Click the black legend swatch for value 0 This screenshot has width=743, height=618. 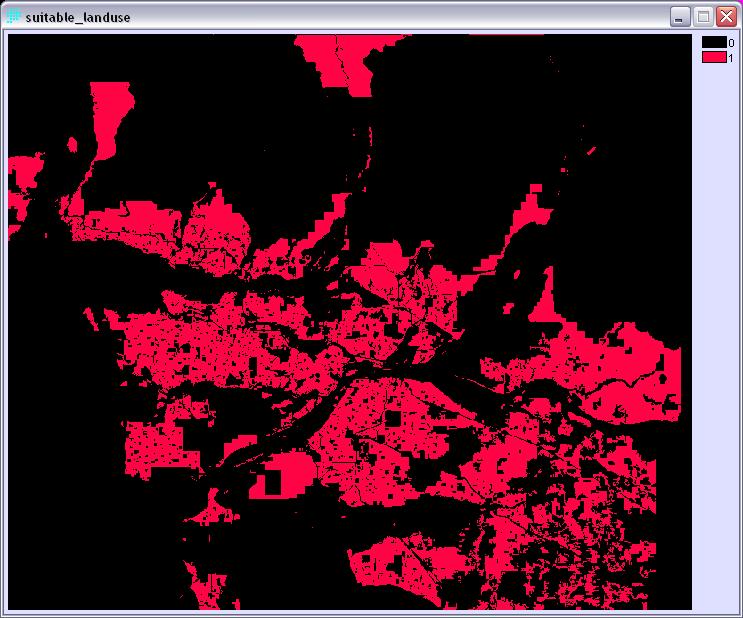(x=713, y=43)
